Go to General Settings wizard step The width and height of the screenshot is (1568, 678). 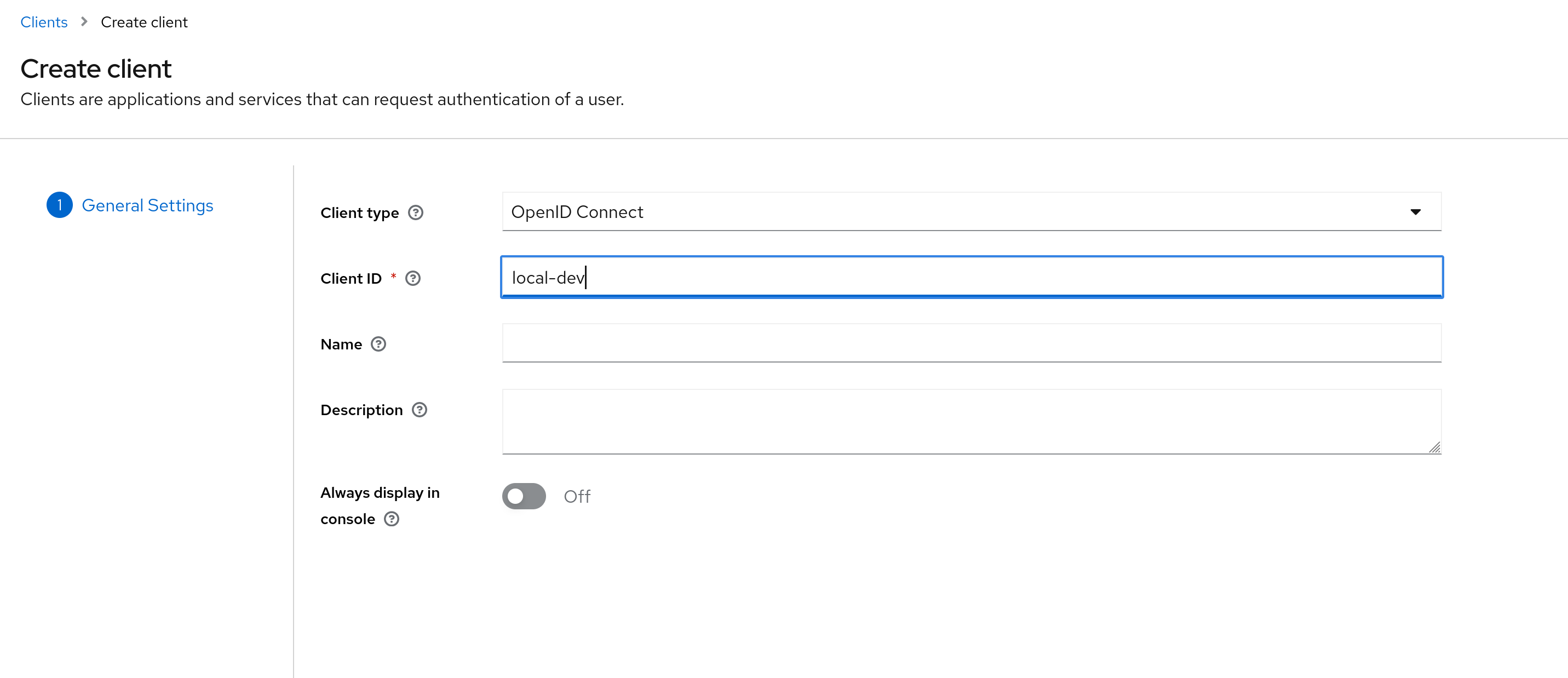pos(147,205)
